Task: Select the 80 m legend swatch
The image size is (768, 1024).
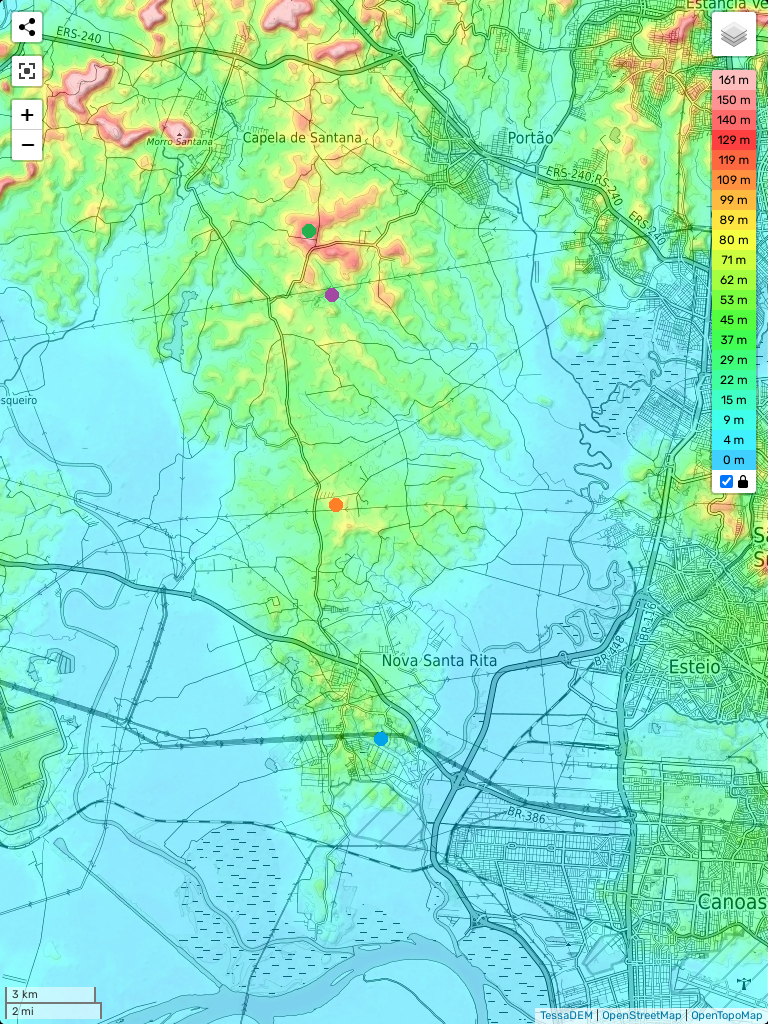Action: tap(734, 240)
